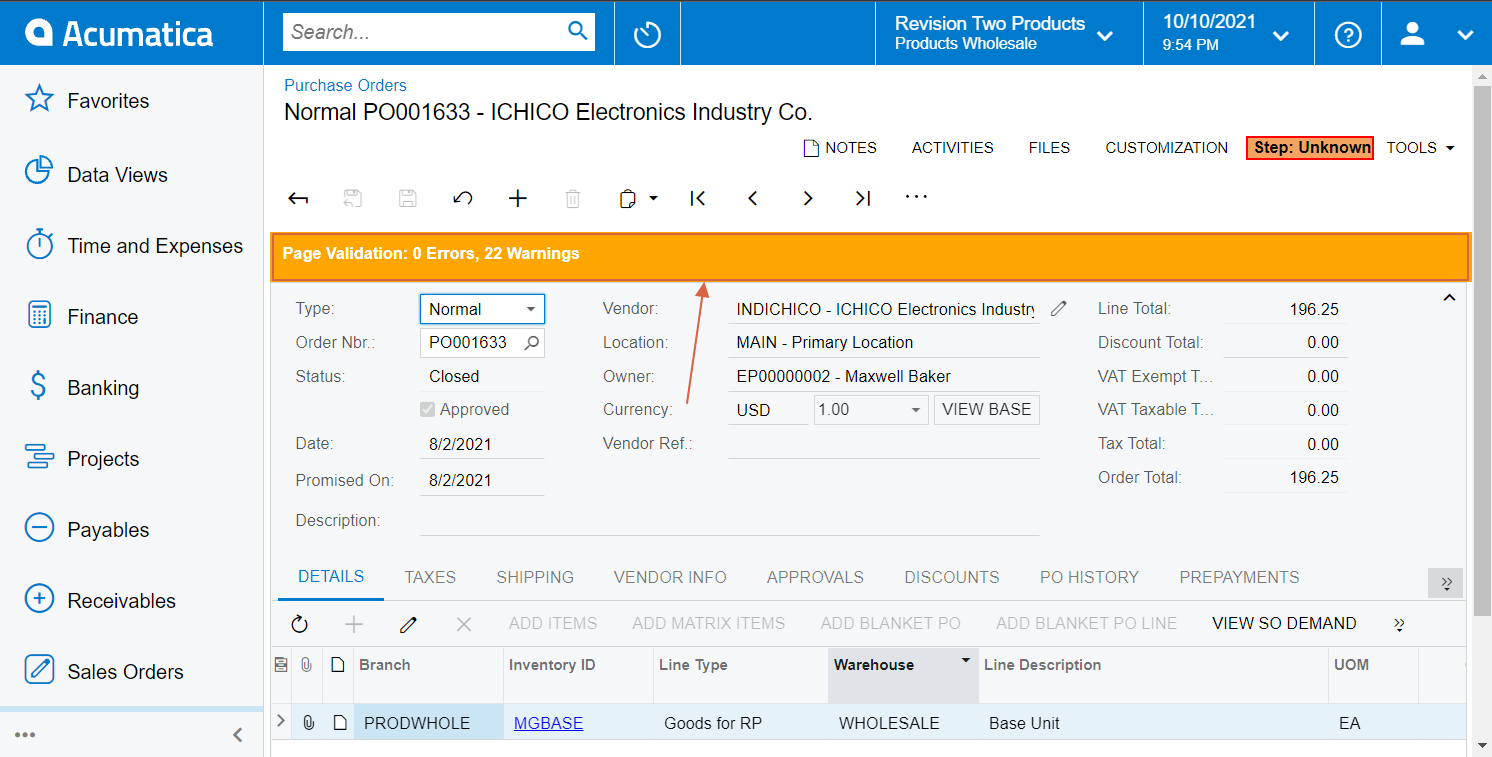Jump to the first record
Screen dimensions: 1492x757
tap(698, 198)
